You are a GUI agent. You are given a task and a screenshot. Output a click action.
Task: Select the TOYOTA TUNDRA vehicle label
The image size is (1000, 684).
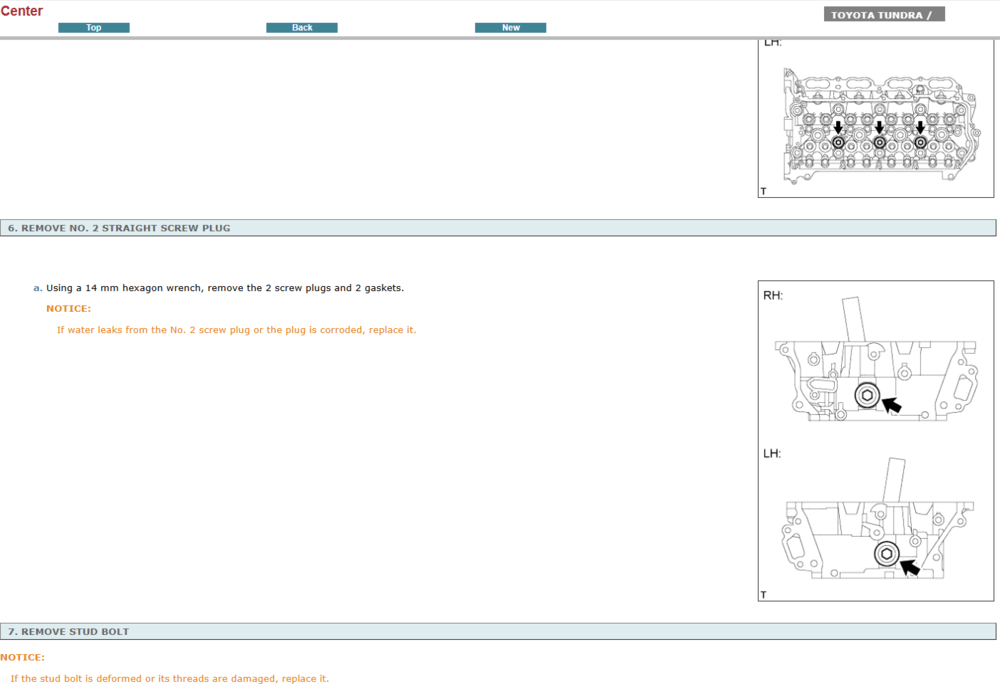point(884,15)
